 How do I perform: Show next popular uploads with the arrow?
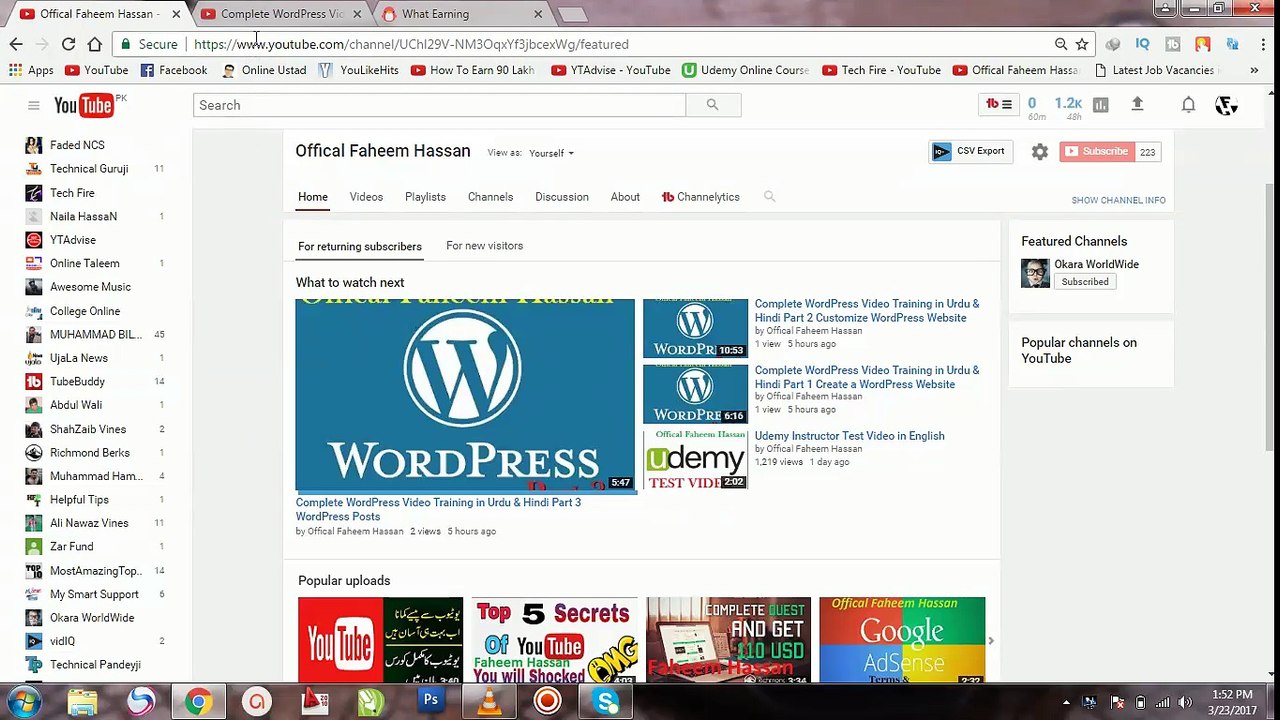tap(991, 641)
